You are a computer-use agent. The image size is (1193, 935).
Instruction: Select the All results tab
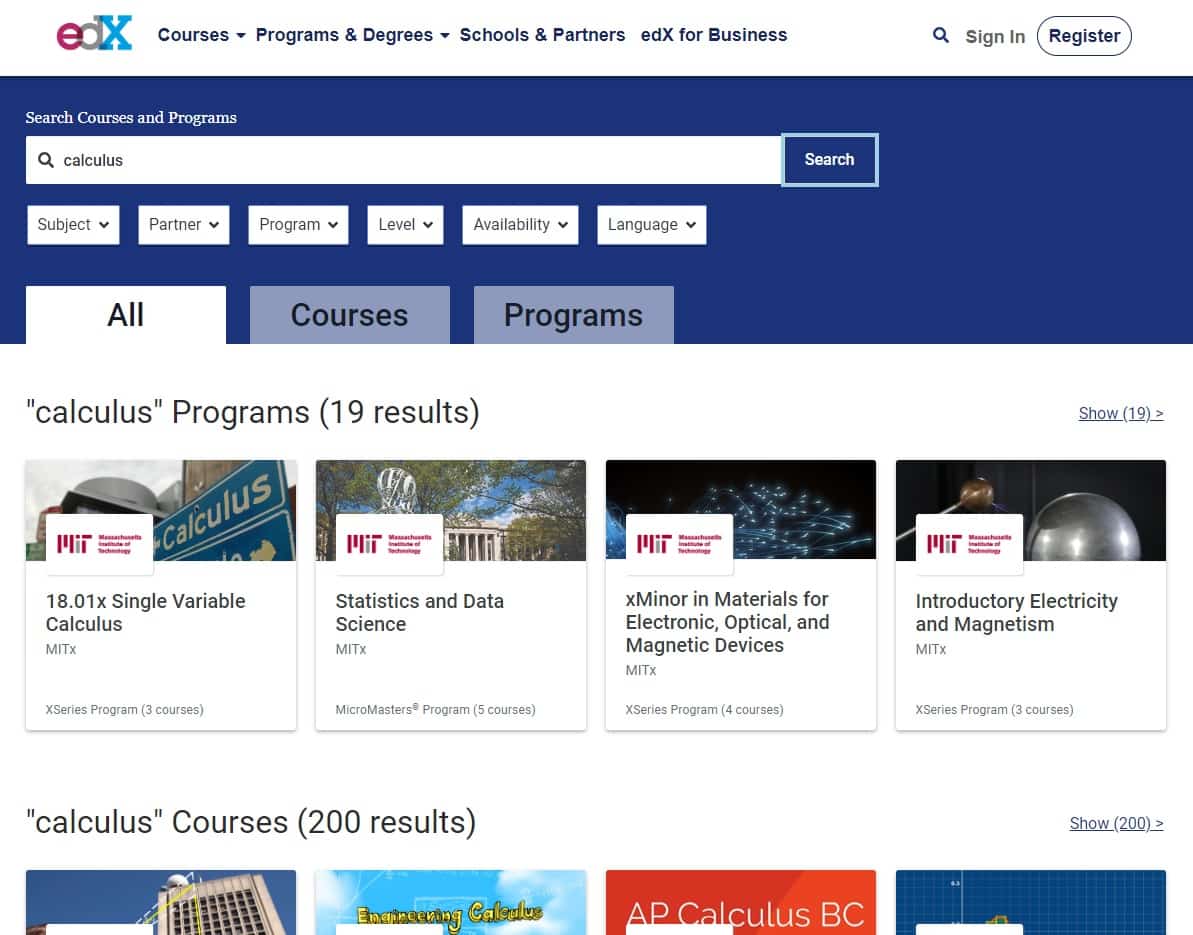[126, 315]
